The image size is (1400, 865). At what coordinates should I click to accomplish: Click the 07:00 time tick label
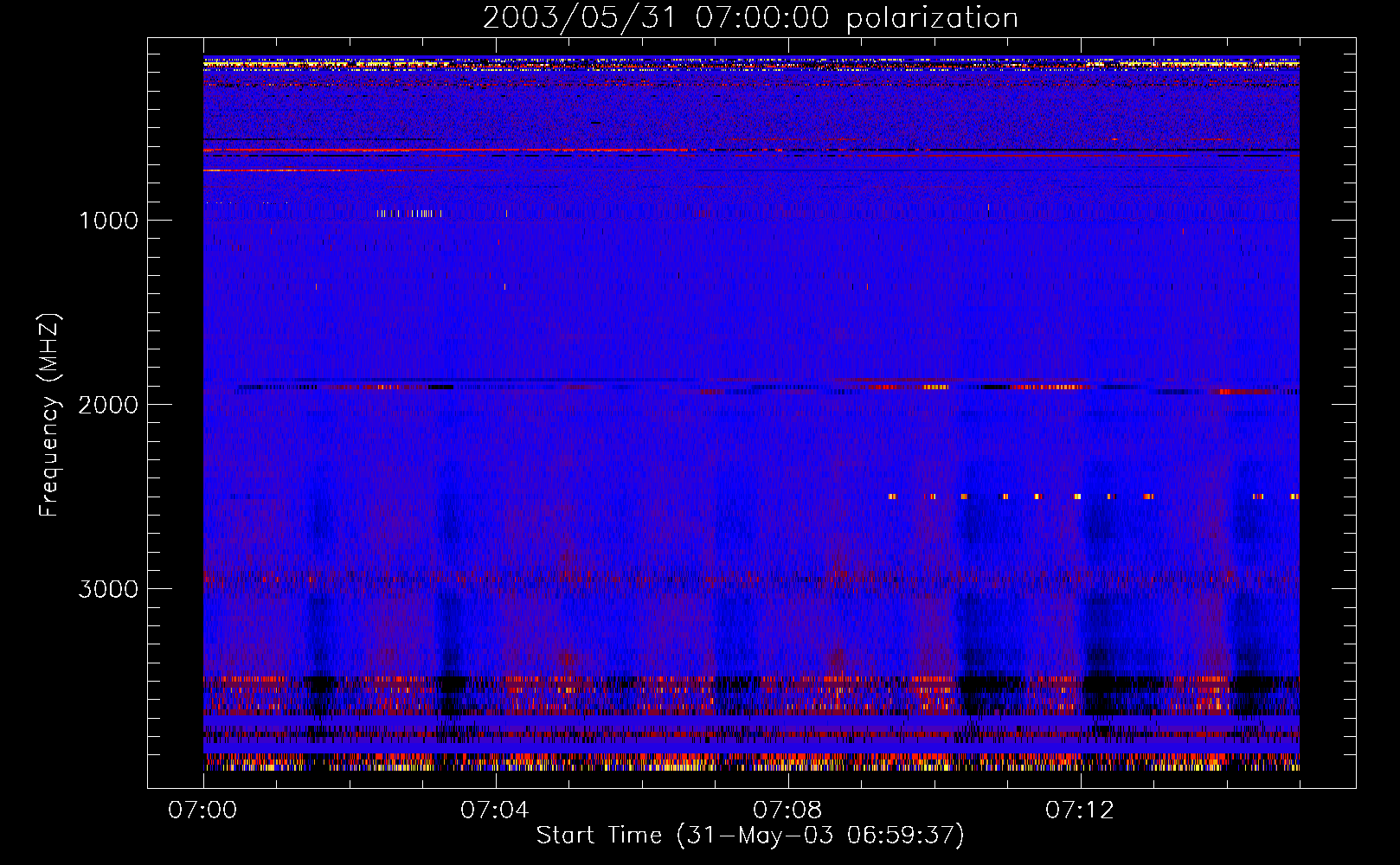[202, 811]
